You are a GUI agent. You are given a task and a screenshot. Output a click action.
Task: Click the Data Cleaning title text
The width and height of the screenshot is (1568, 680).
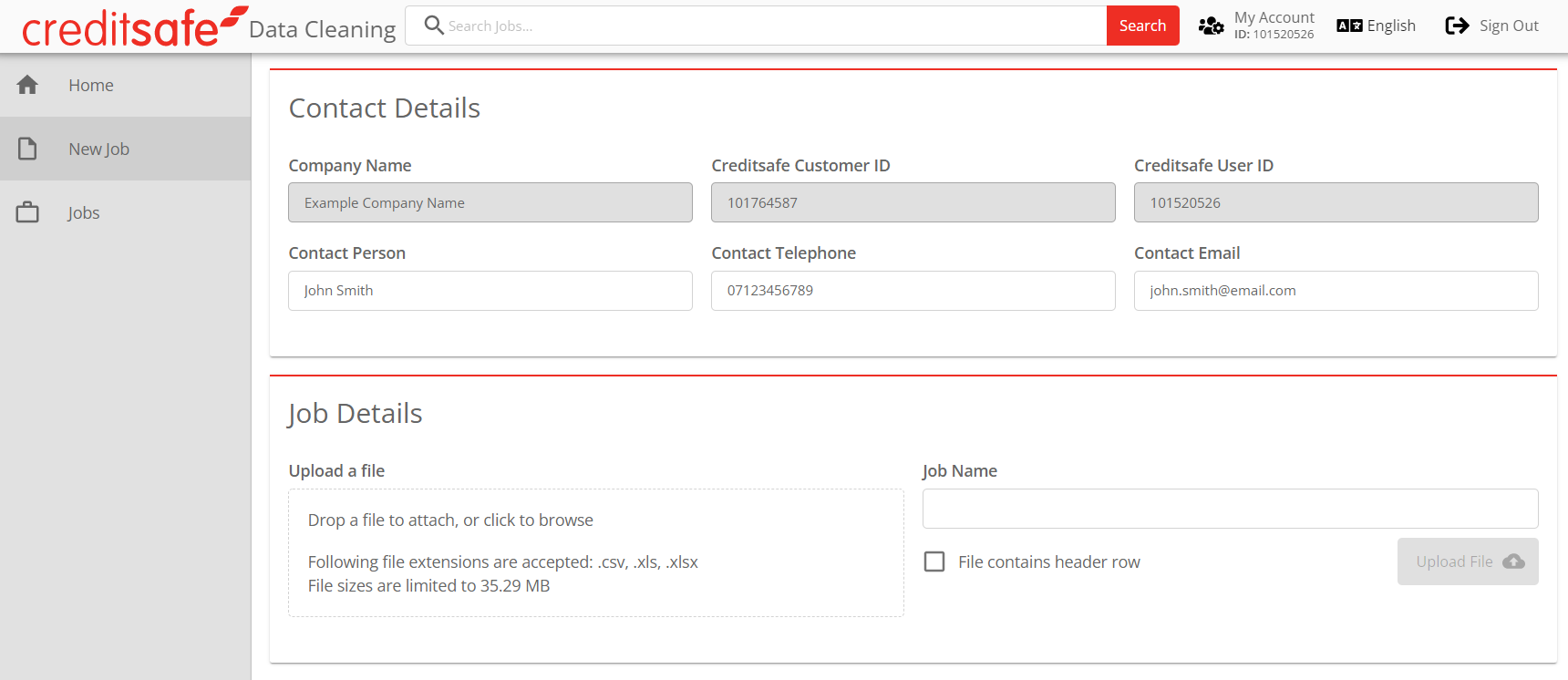(x=323, y=29)
